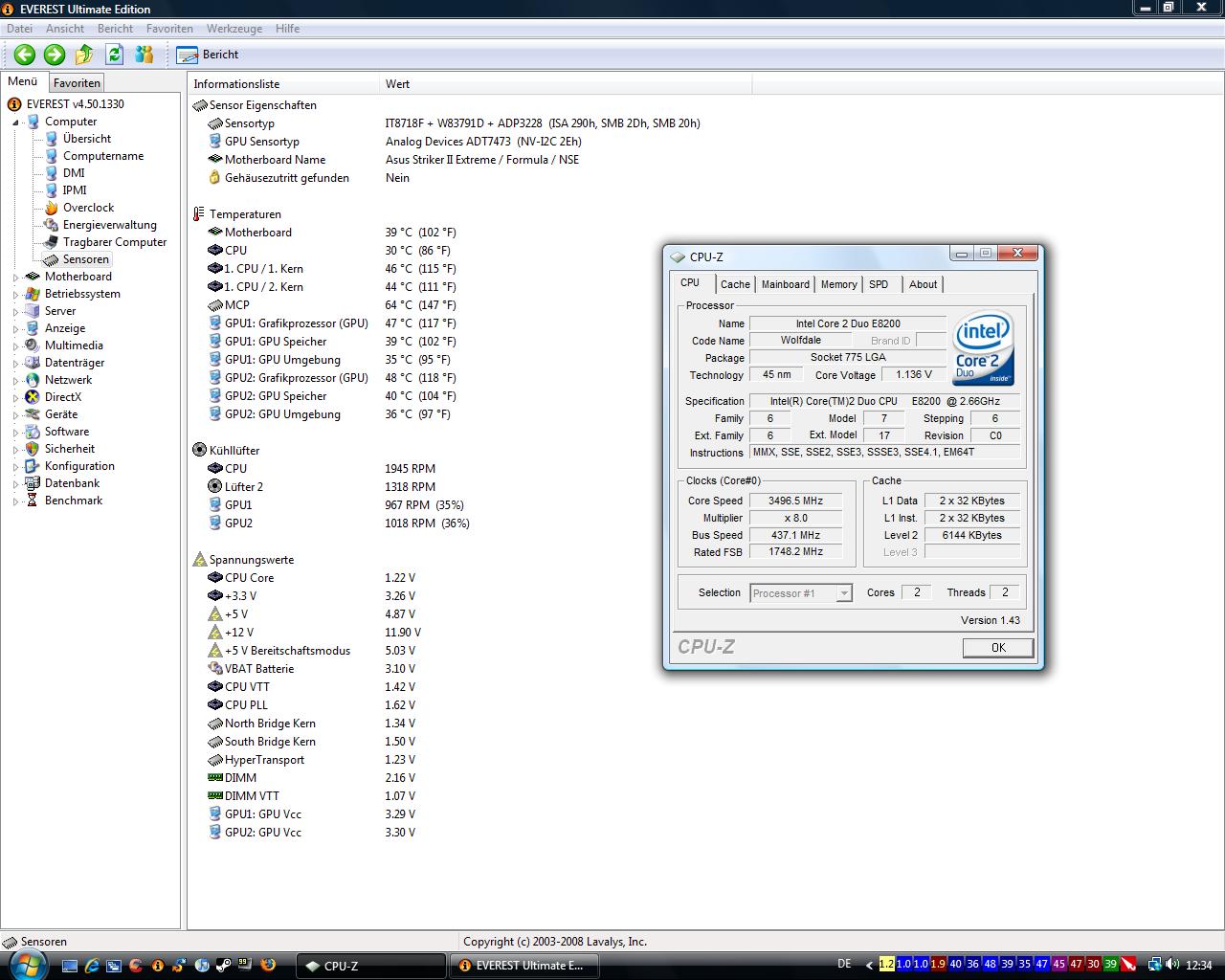Viewport: 1225px width, 980px height.
Task: Launch Internet Explorer from quick launch
Action: tap(92, 966)
